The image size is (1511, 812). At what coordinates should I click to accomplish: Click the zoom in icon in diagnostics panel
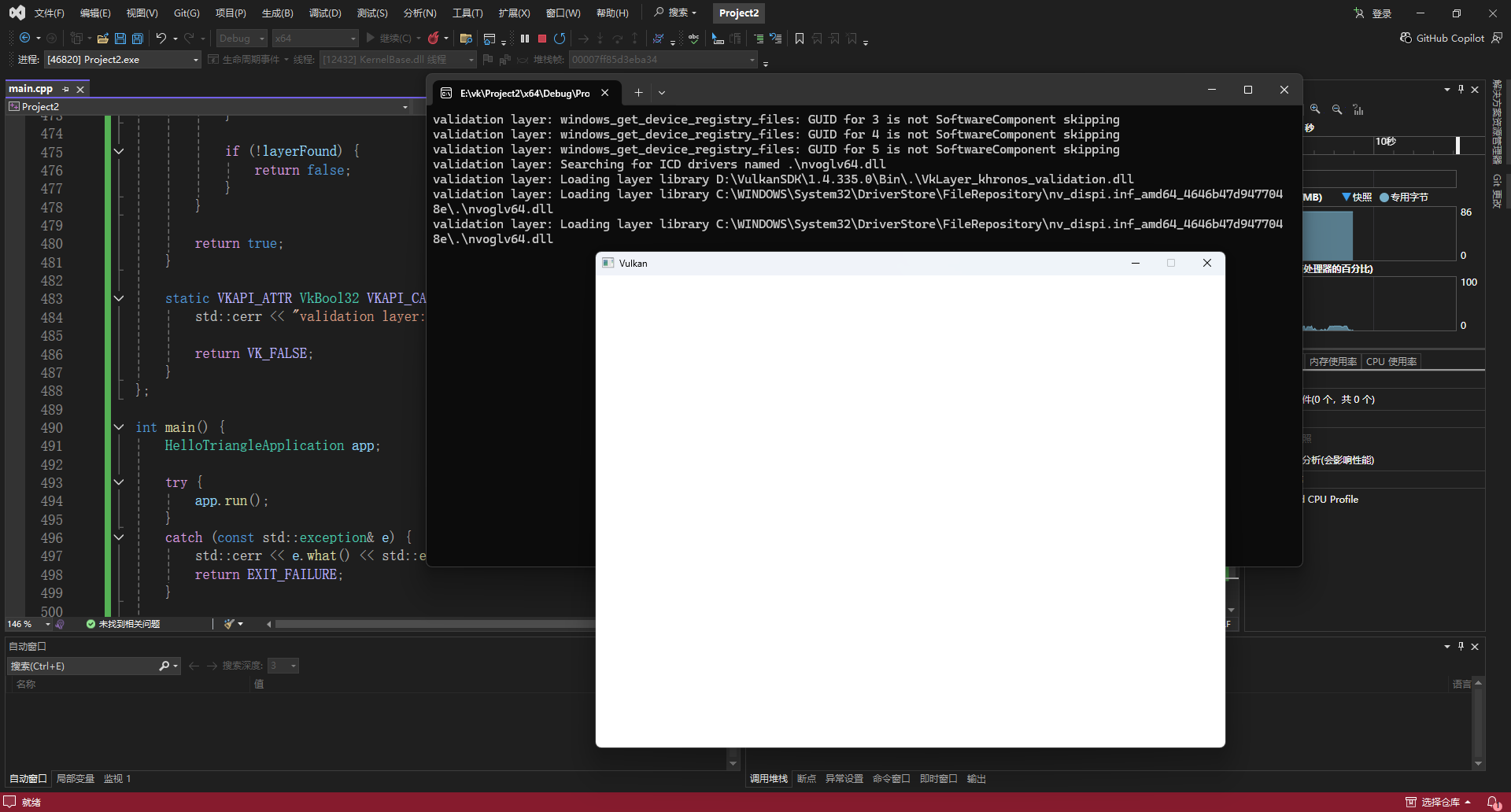(x=1315, y=109)
